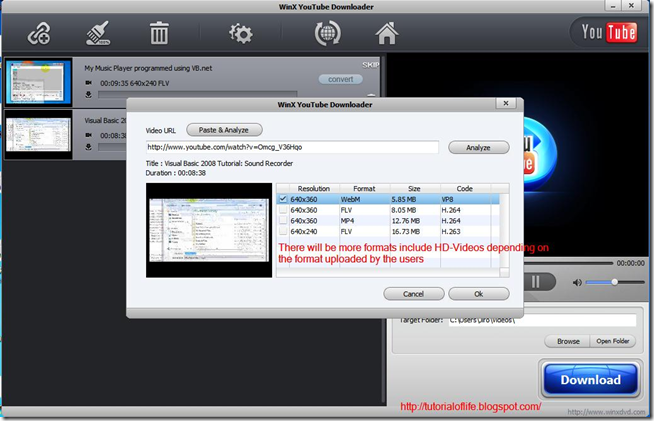
Task: Click the VP8 code cell
Action: pyautogui.click(x=447, y=199)
